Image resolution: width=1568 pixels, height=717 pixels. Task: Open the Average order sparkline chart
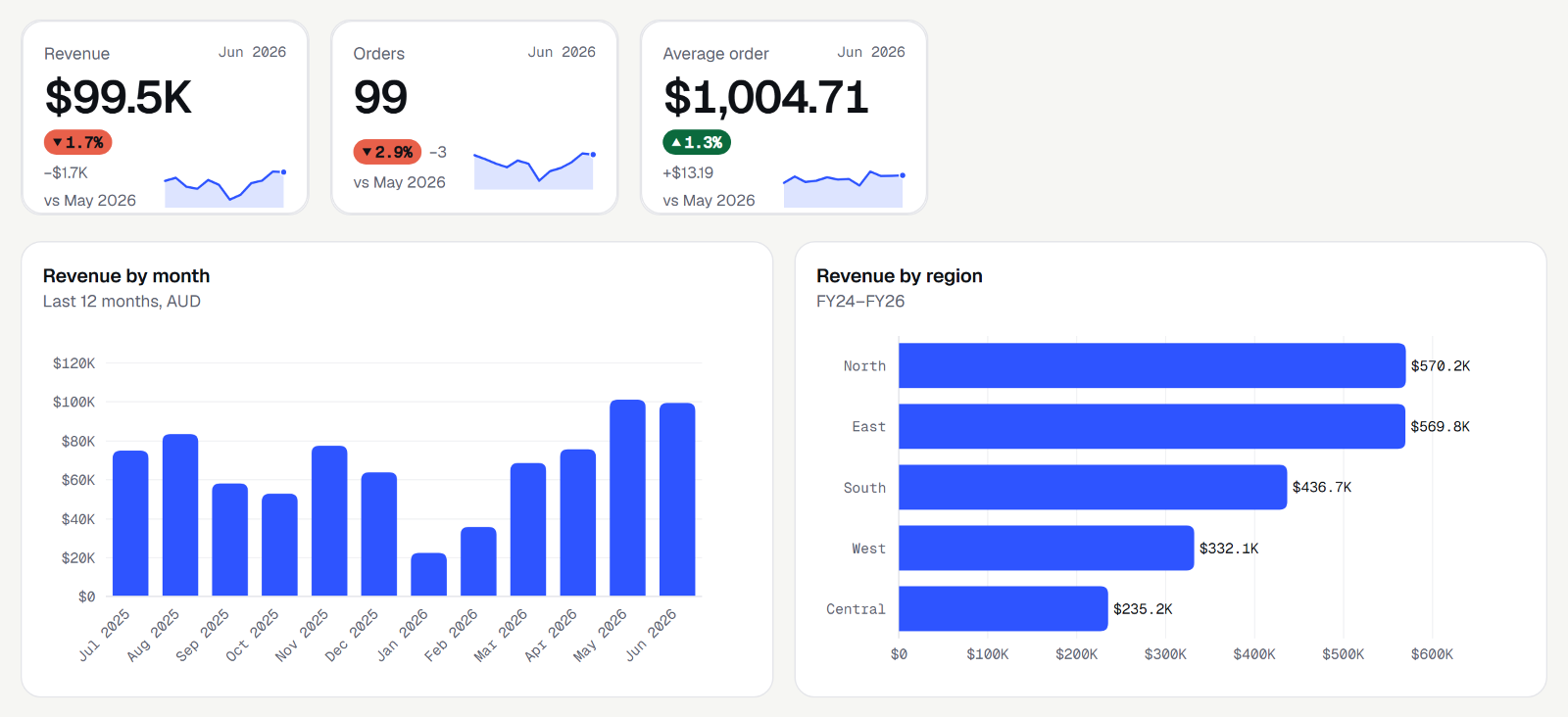(x=843, y=188)
